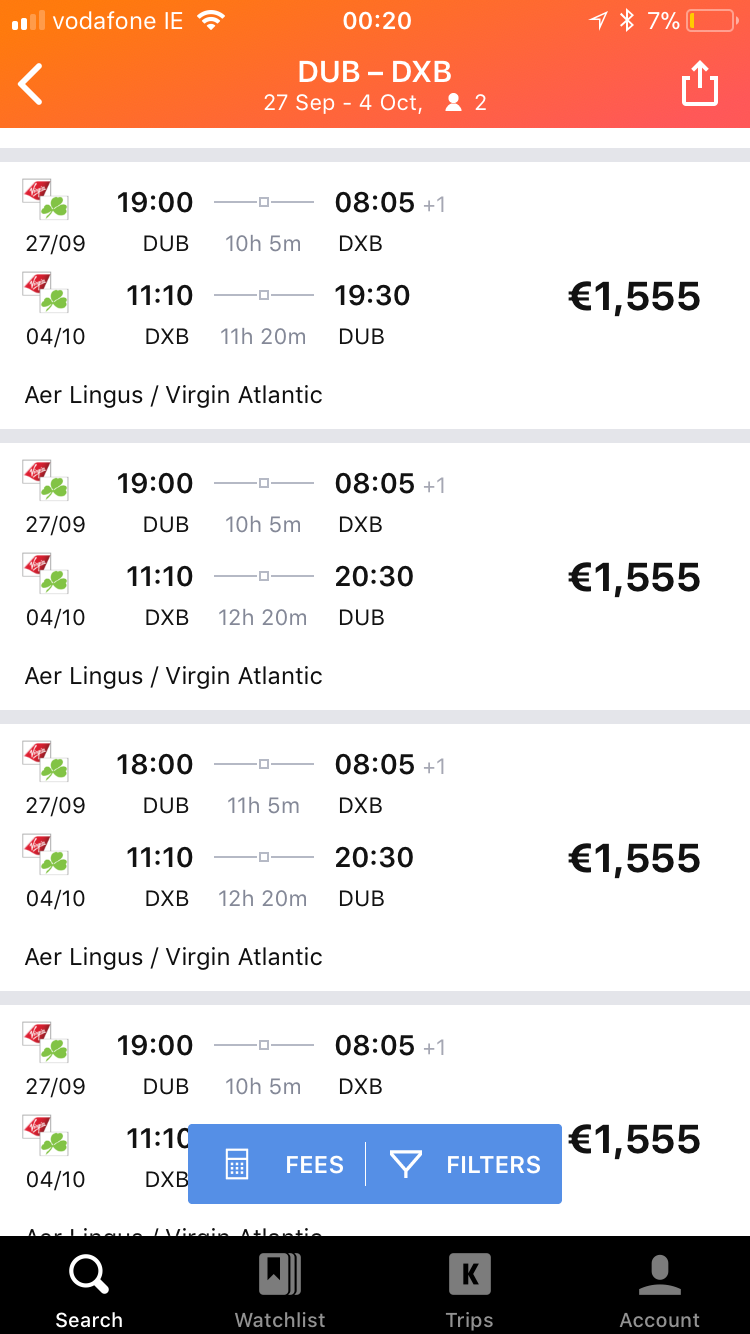Open the Watchlist bookmark icon

280,1276
